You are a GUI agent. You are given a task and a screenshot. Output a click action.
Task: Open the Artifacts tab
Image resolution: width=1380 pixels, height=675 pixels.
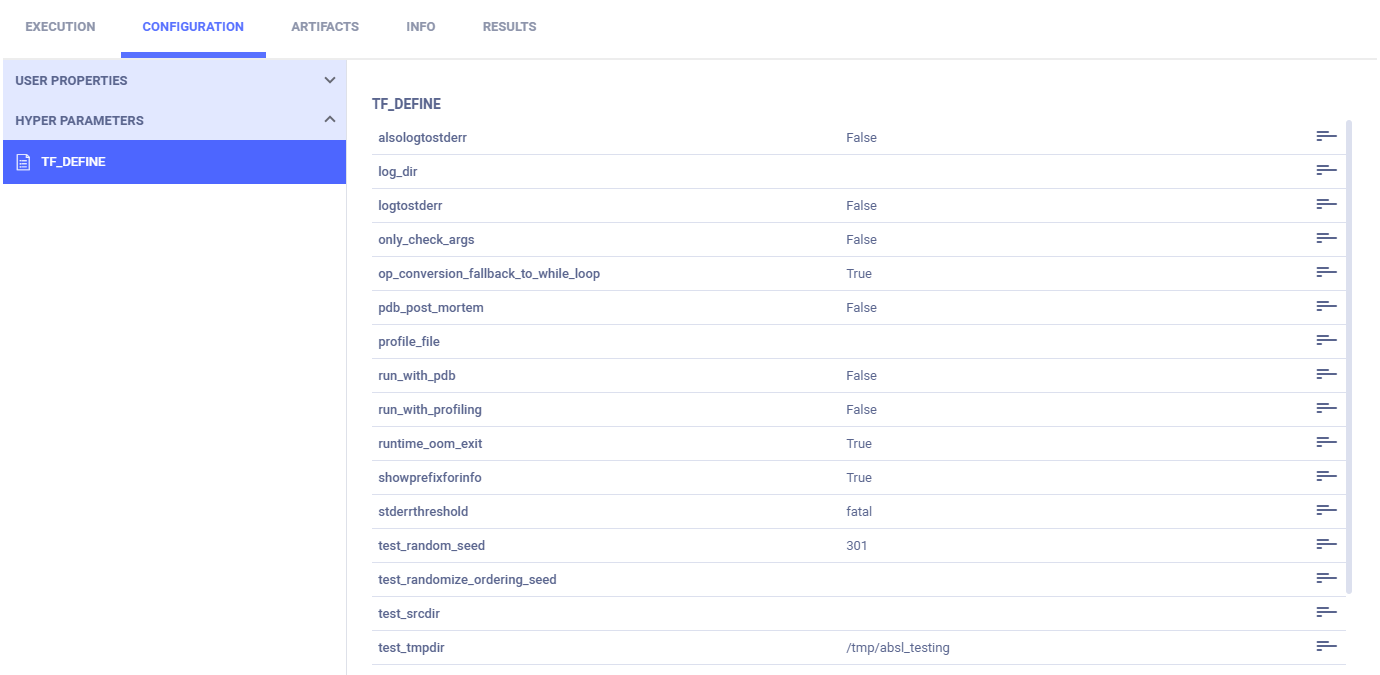[x=325, y=27]
